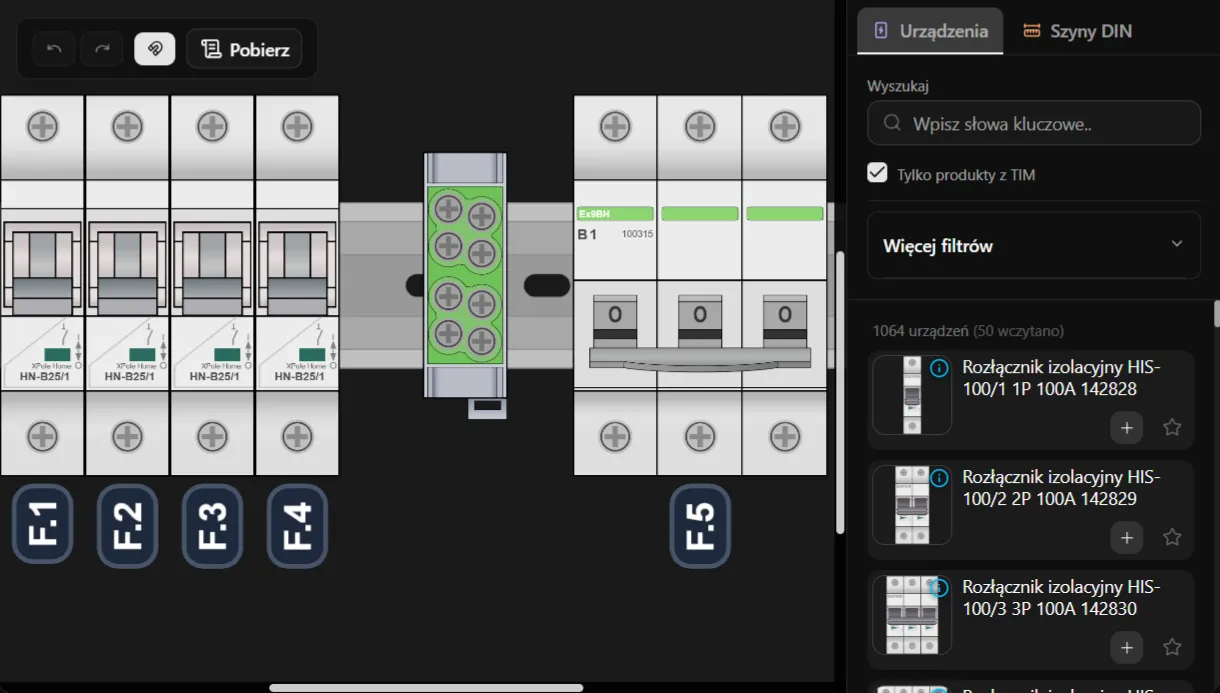Click the Pobierz download button
Image resolution: width=1220 pixels, height=693 pixels.
(x=244, y=48)
